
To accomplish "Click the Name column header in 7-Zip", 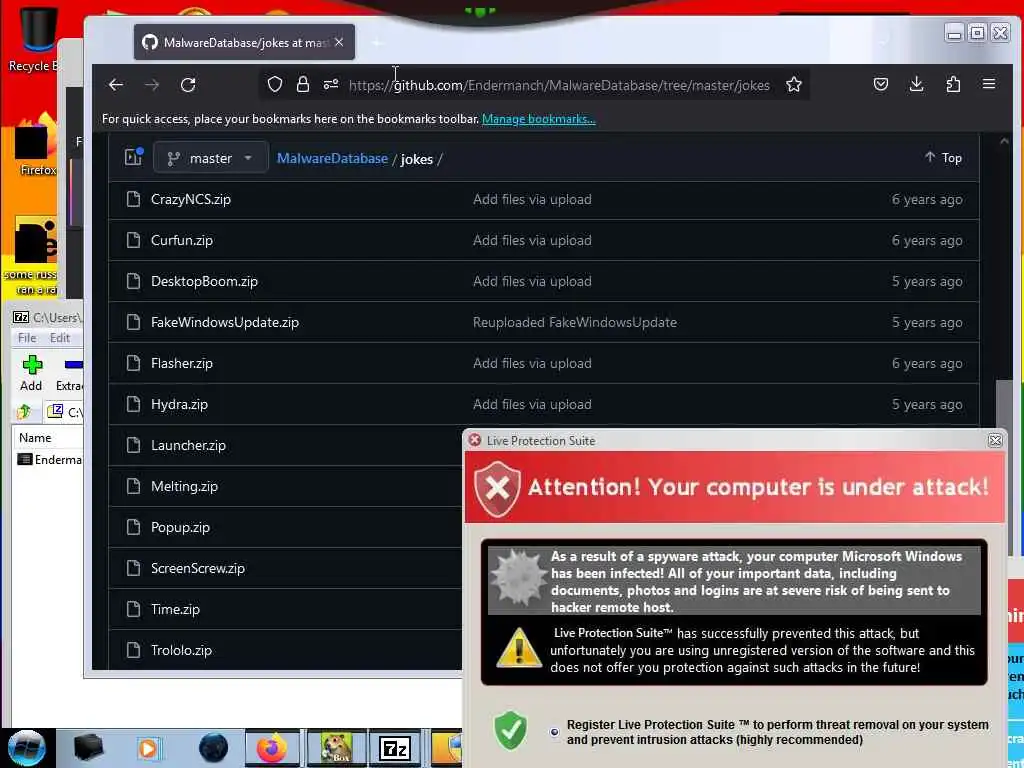I will [35, 438].
